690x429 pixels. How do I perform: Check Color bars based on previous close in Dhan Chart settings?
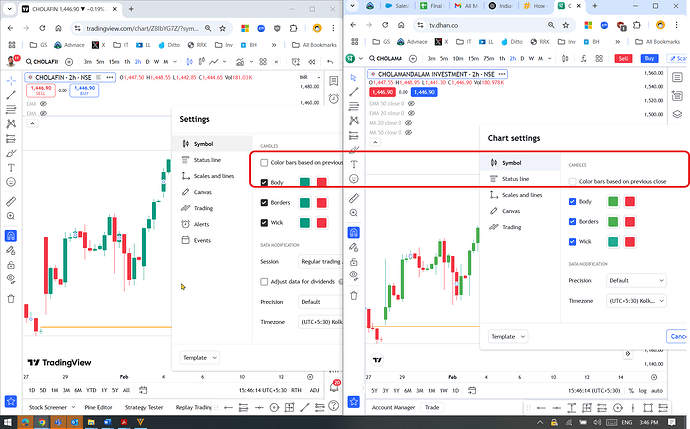pos(573,181)
